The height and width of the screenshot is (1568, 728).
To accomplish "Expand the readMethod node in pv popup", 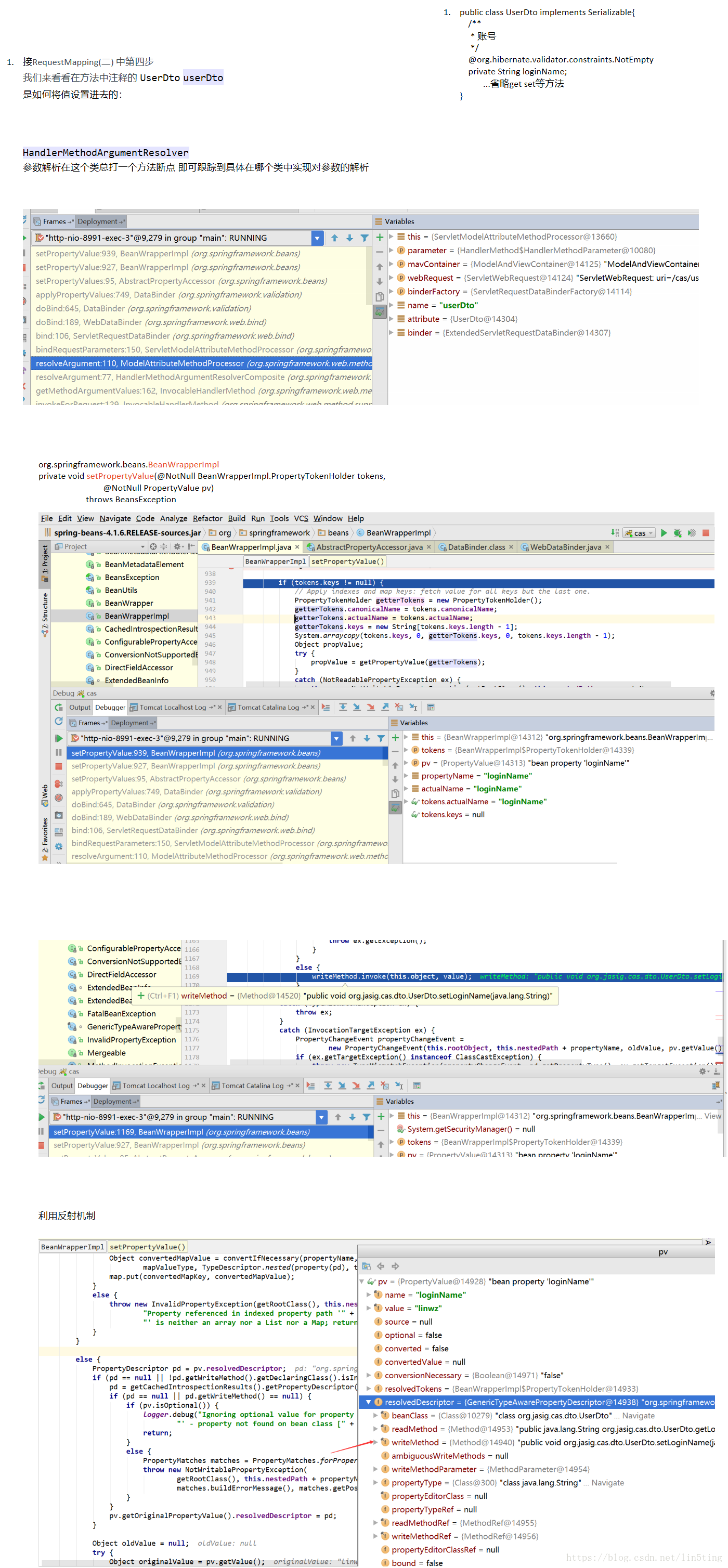I will 375,1429.
